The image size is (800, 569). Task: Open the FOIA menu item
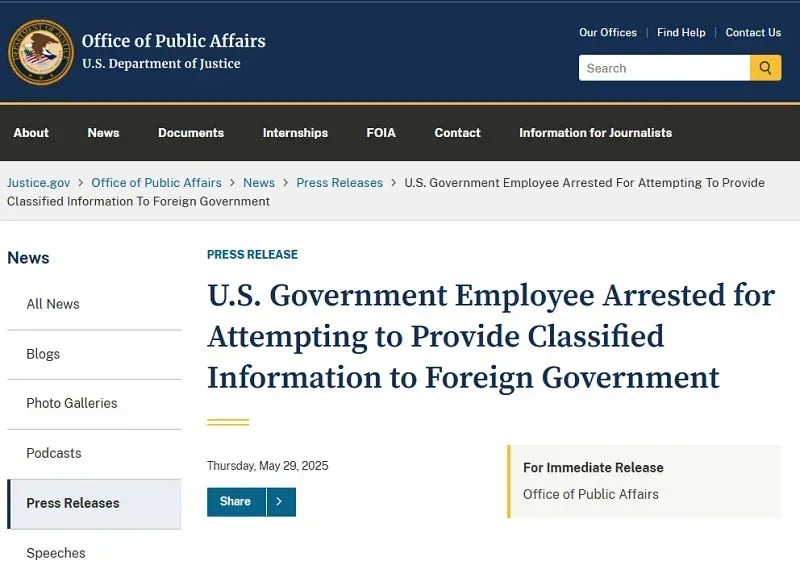coord(381,133)
